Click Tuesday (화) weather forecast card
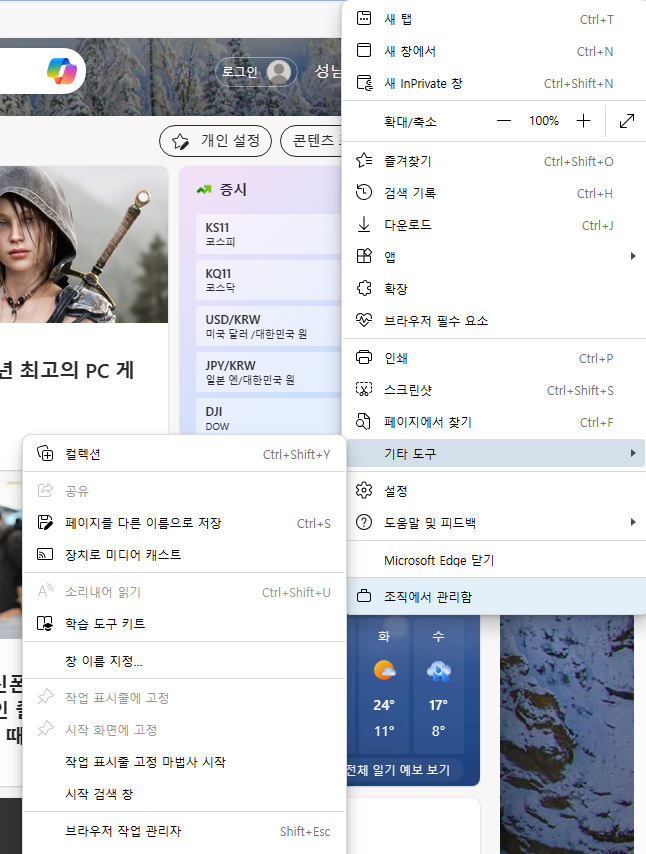 384,685
